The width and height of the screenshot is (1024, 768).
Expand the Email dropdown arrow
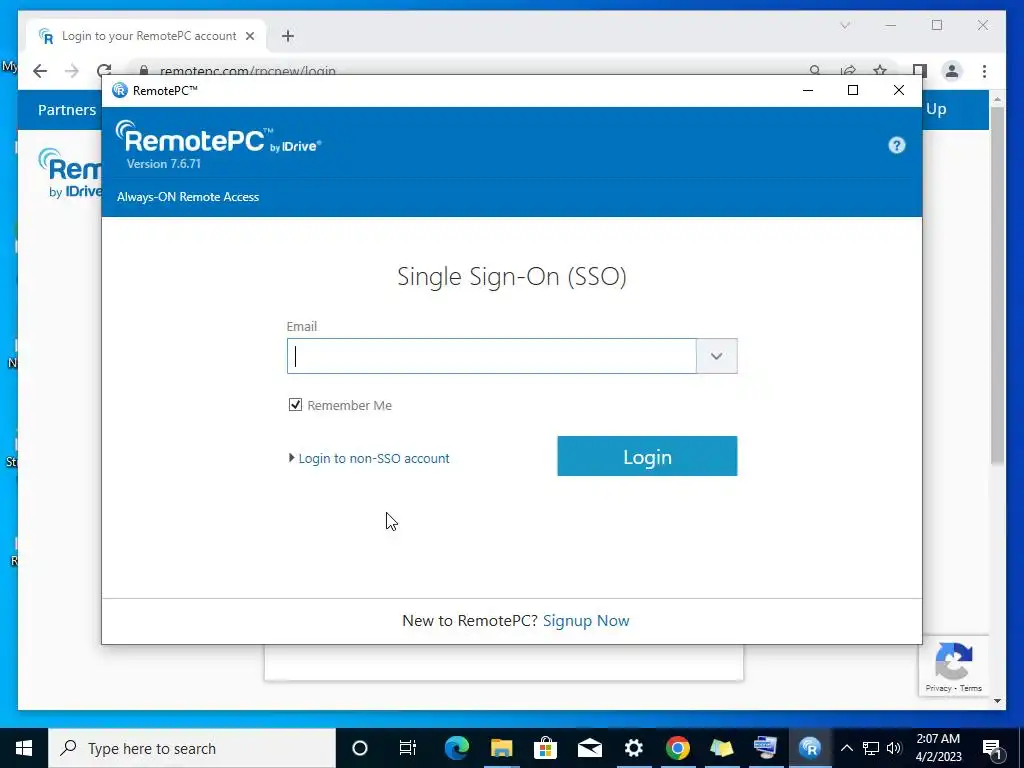[x=716, y=356]
